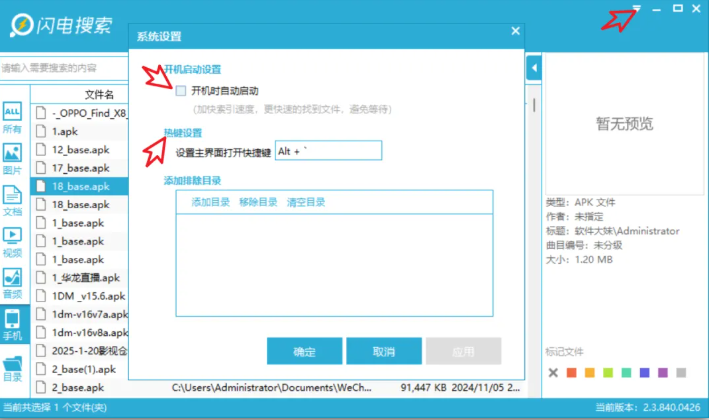Collapse the preview panel with the arrow button
The height and width of the screenshot is (420, 709).
click(534, 68)
